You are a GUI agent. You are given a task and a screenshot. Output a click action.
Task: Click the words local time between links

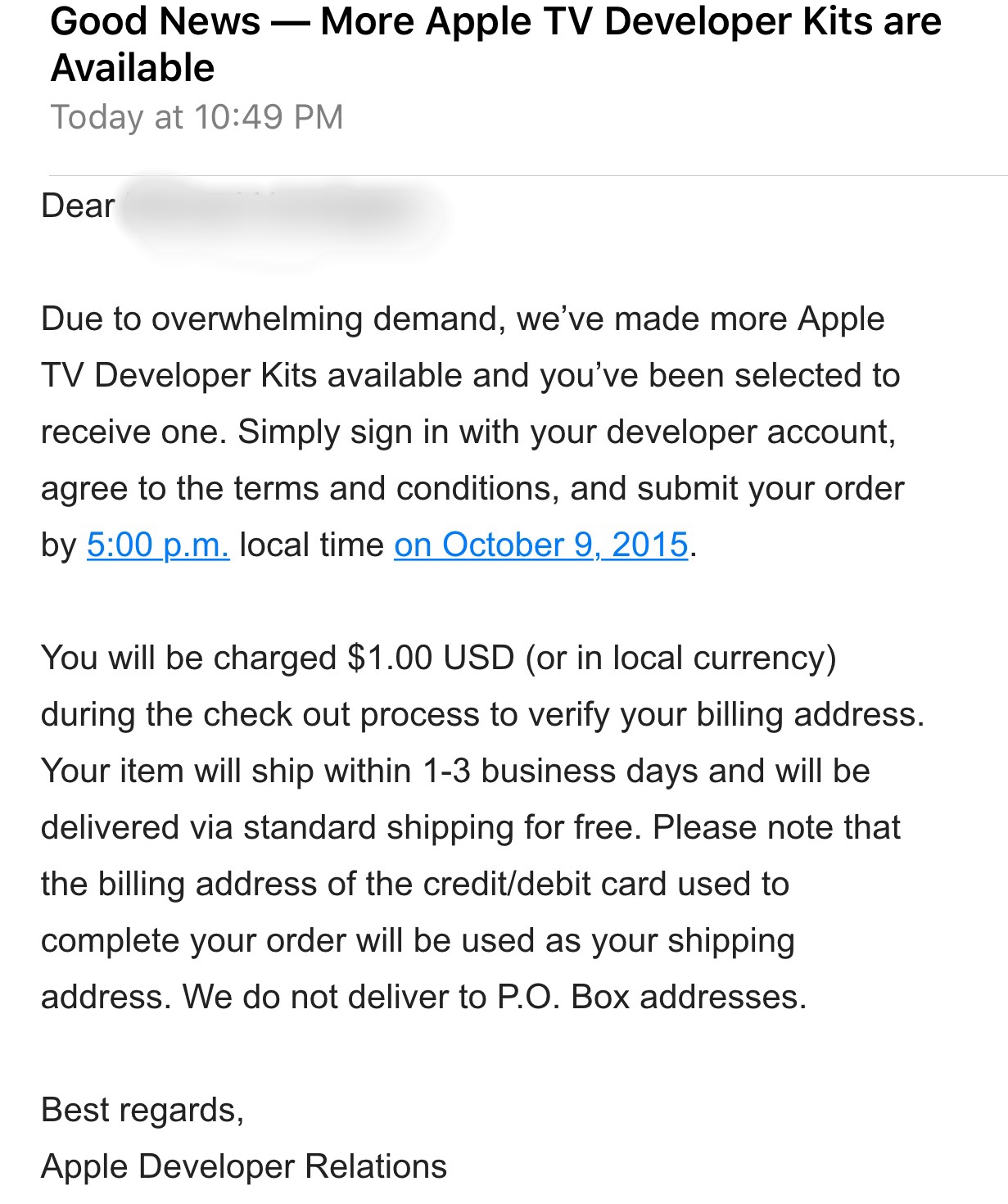pos(311,545)
